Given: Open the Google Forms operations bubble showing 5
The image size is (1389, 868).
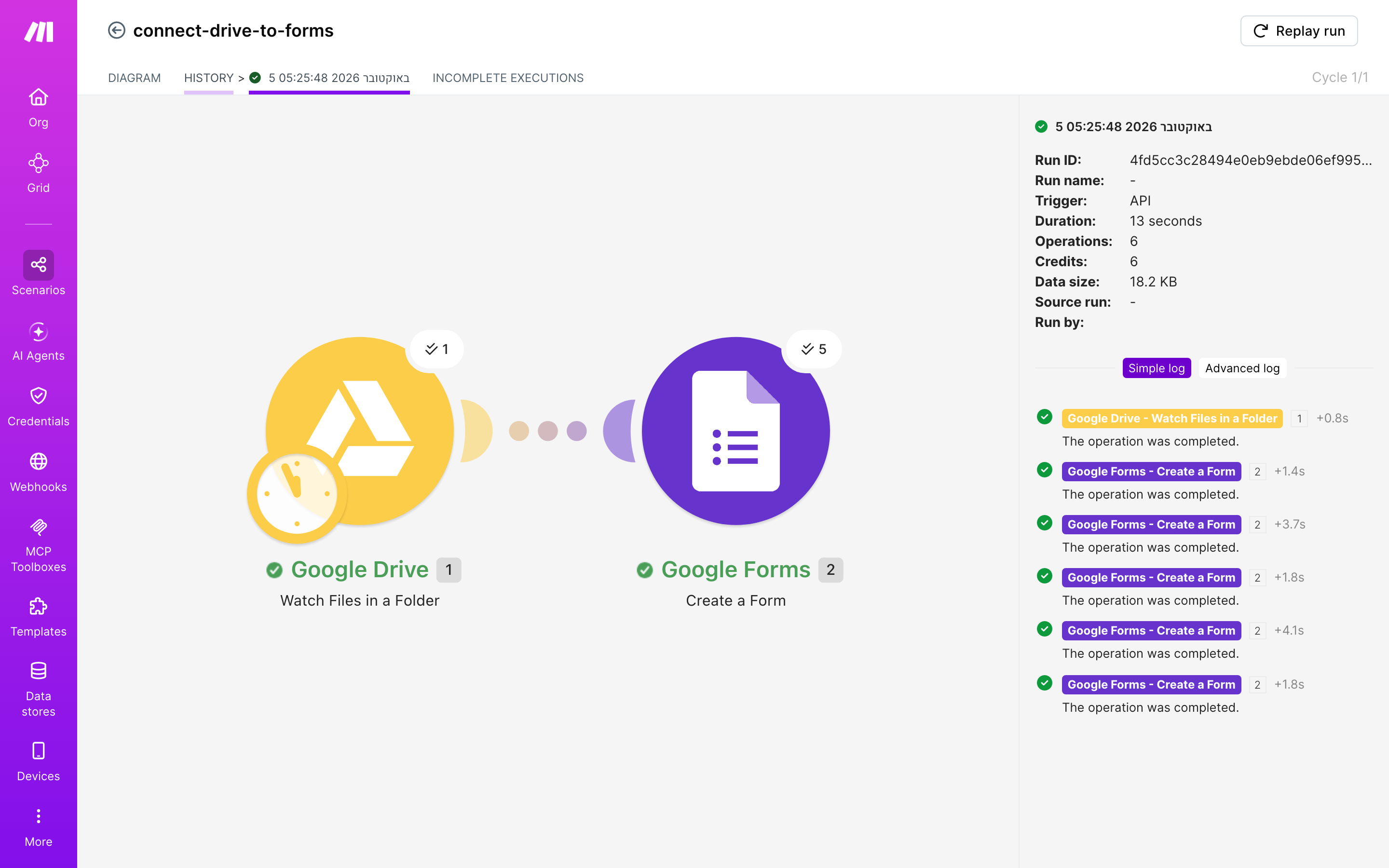Looking at the screenshot, I should (x=813, y=349).
